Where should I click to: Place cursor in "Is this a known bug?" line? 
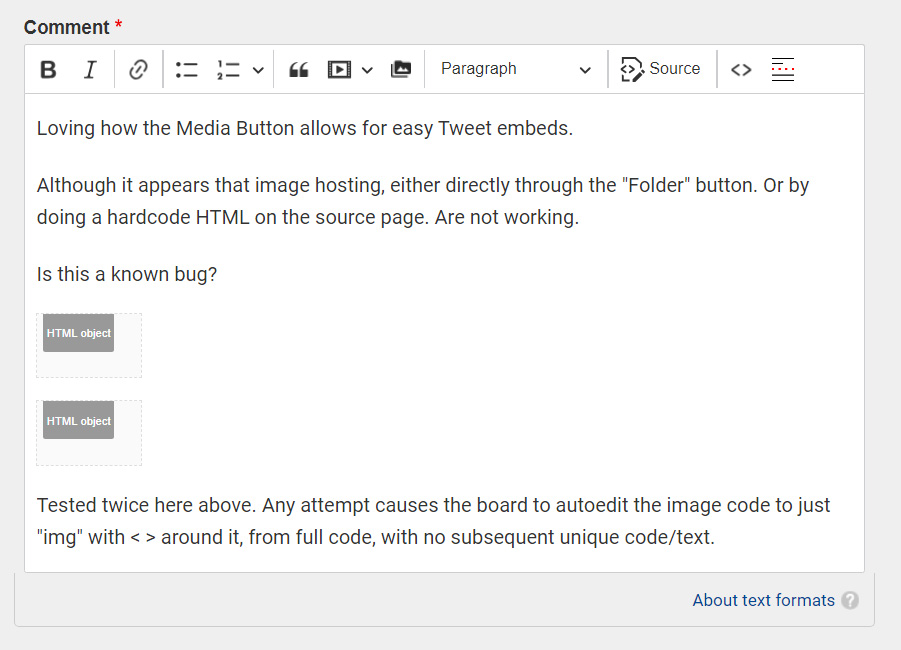click(127, 274)
